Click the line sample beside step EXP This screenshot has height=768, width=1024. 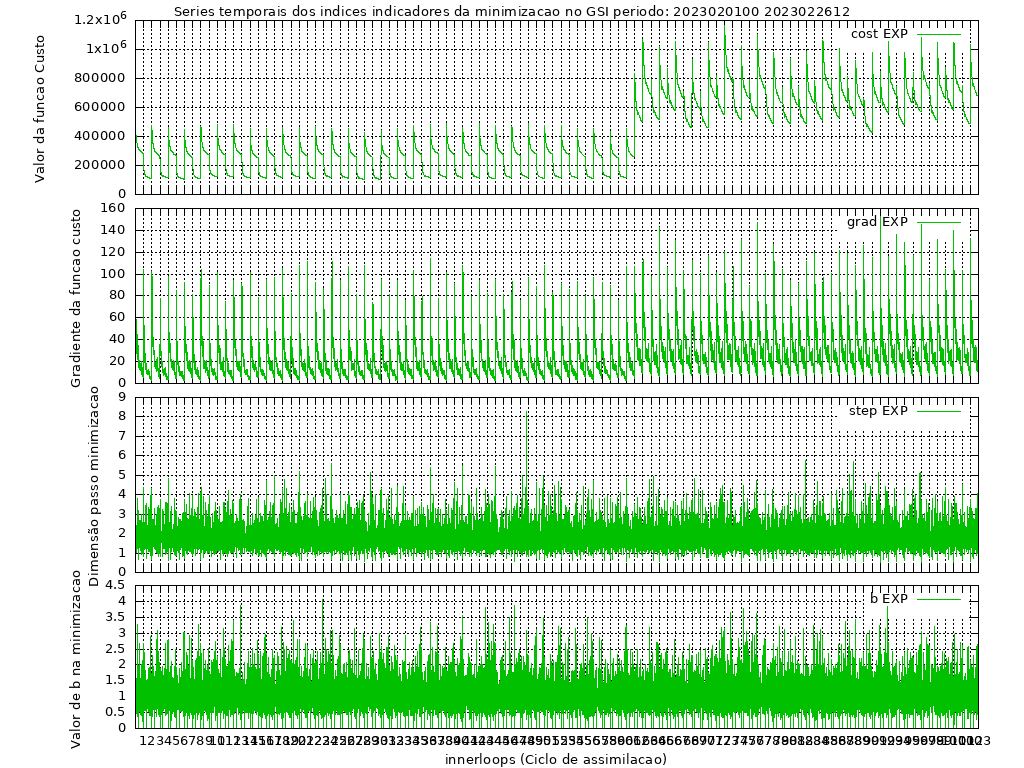939,411
